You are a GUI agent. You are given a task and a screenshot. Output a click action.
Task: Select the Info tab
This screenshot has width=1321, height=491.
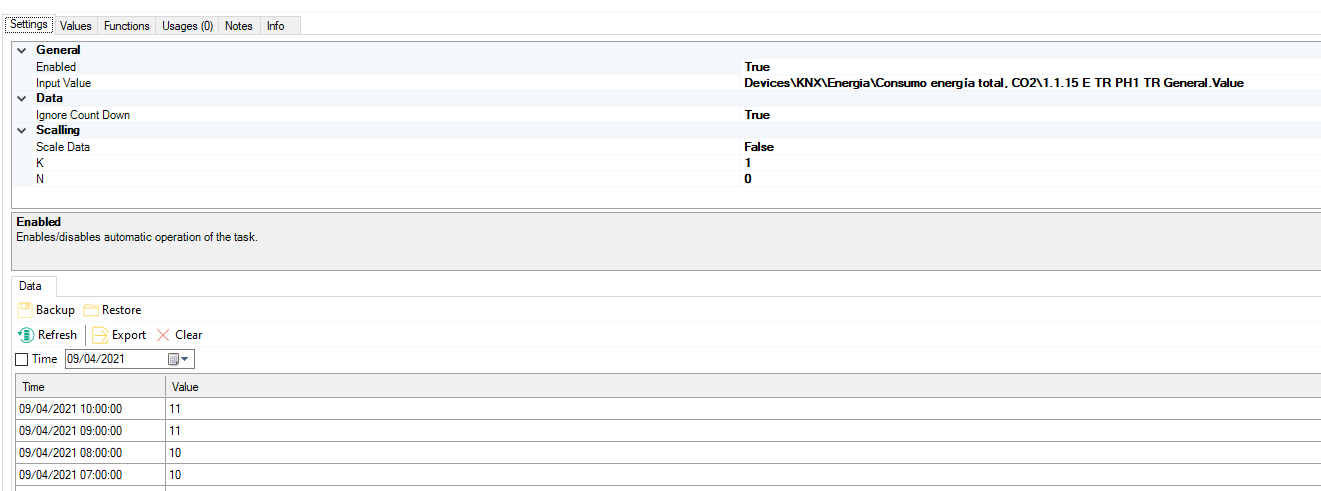point(275,26)
